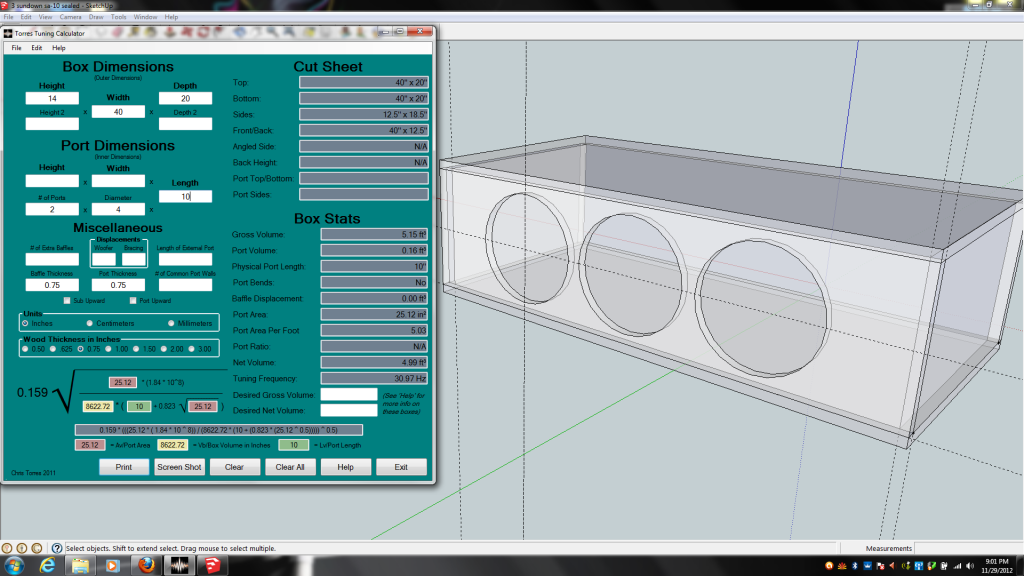The image size is (1024, 576).
Task: Click the Tuning Frequency value 30.97 Hz
Action: tap(374, 379)
